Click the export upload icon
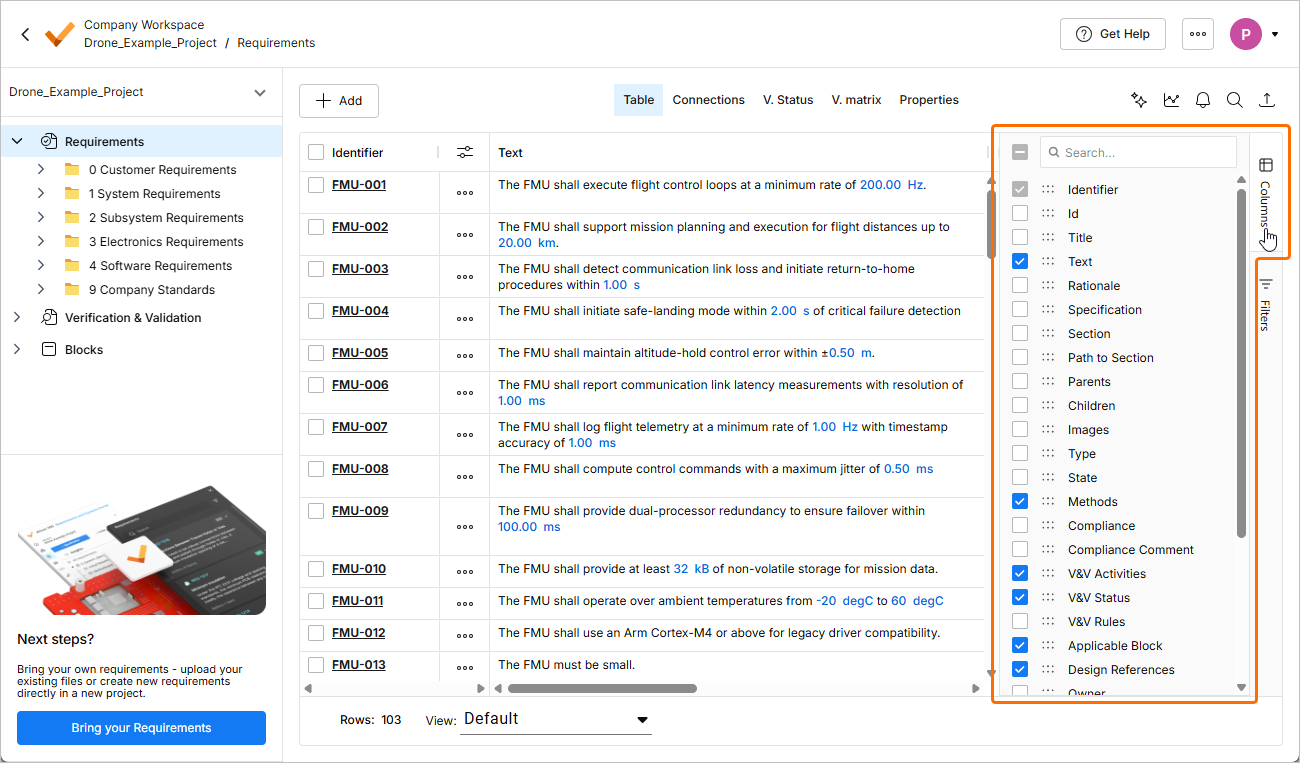This screenshot has height=763, width=1300. click(1267, 100)
